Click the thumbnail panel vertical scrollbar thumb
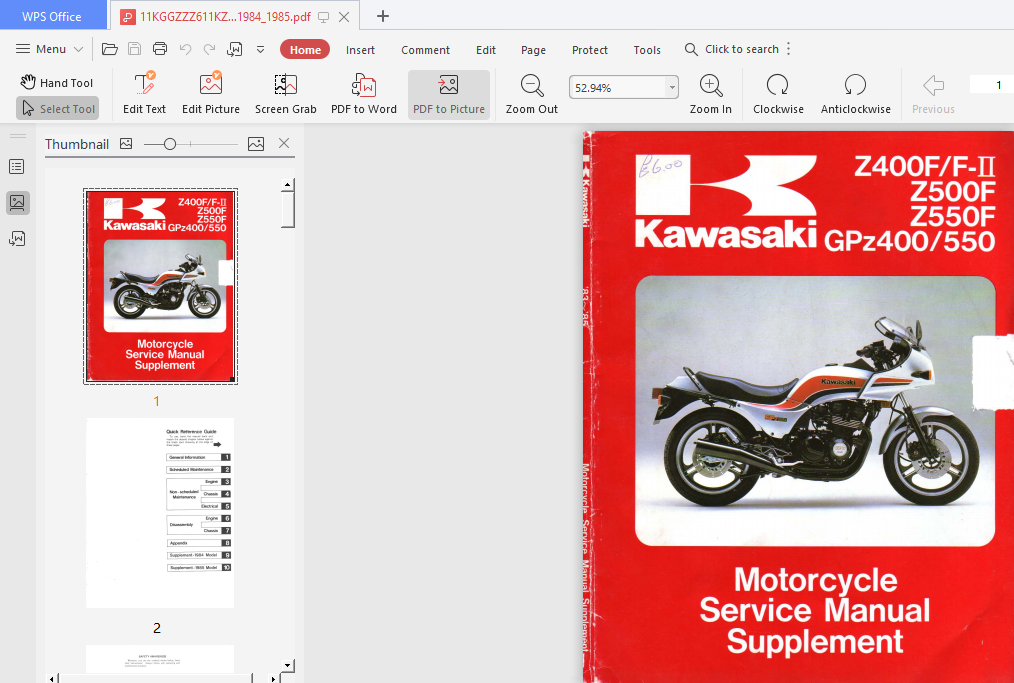Image resolution: width=1014 pixels, height=683 pixels. [288, 210]
